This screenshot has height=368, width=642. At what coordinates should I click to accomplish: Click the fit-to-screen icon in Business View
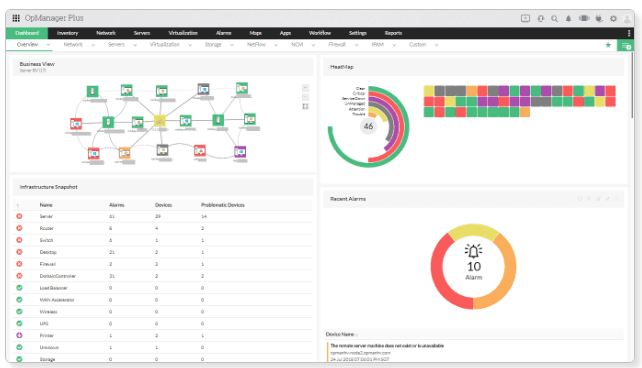pos(305,106)
